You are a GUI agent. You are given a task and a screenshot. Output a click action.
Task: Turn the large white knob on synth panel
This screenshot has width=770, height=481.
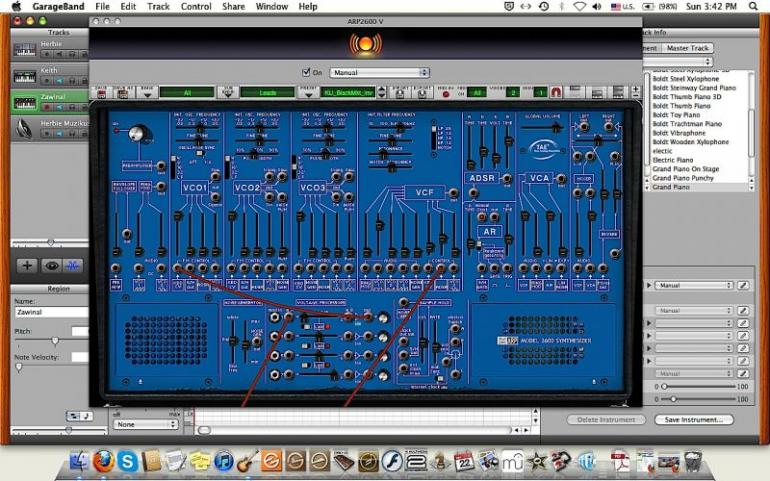coord(138,133)
